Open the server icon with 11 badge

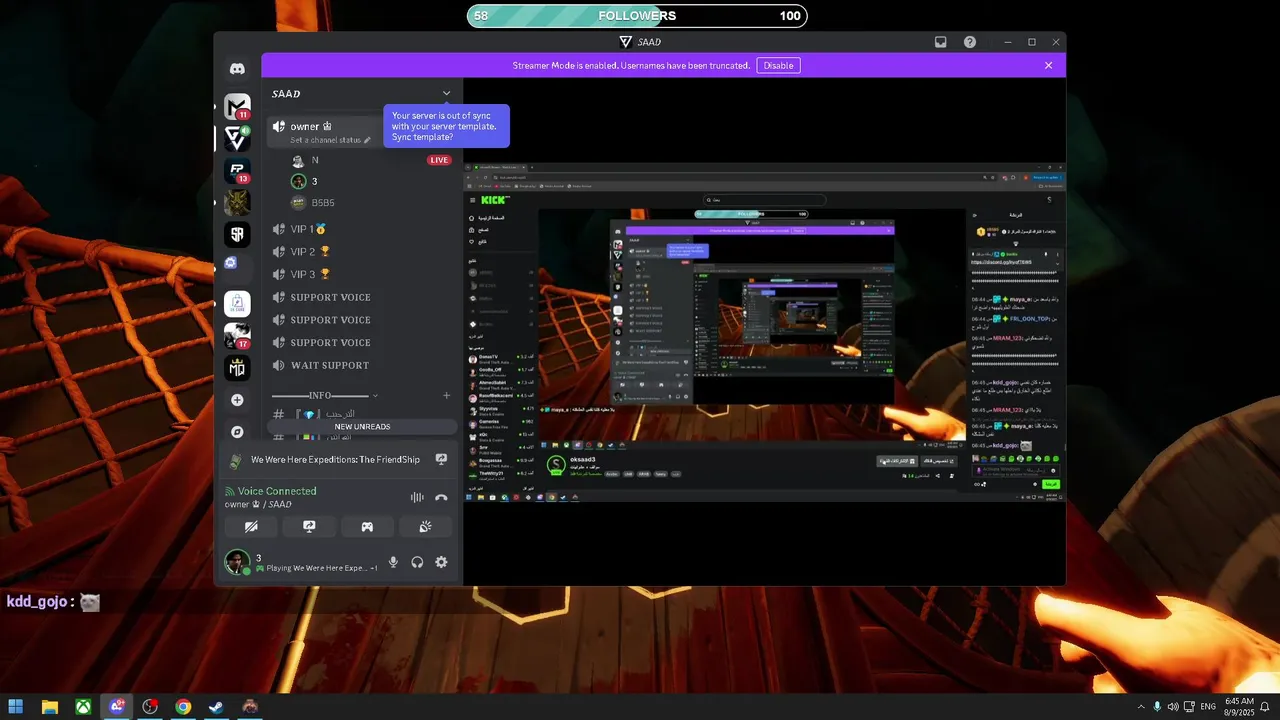coord(237,106)
